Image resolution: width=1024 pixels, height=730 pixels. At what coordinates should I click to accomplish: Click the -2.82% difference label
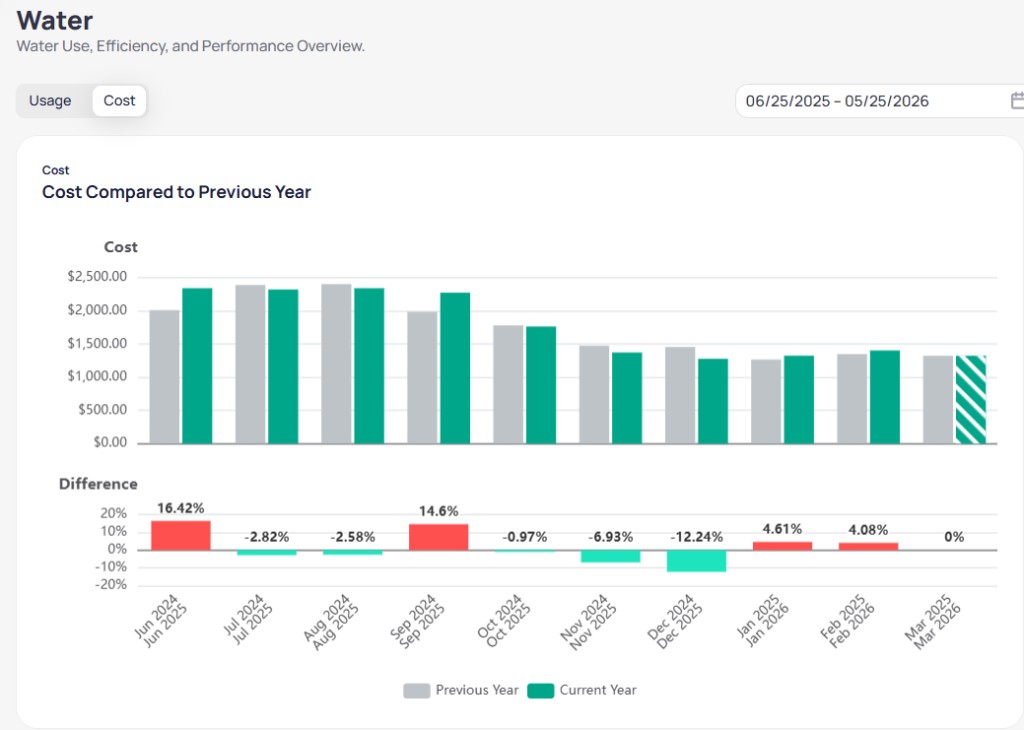click(x=266, y=537)
